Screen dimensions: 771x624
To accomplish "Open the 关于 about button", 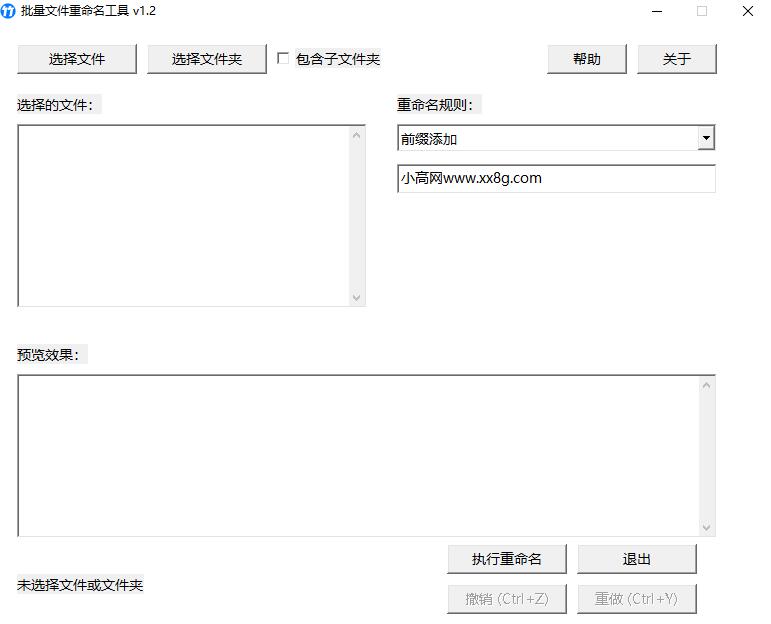I will [x=677, y=59].
